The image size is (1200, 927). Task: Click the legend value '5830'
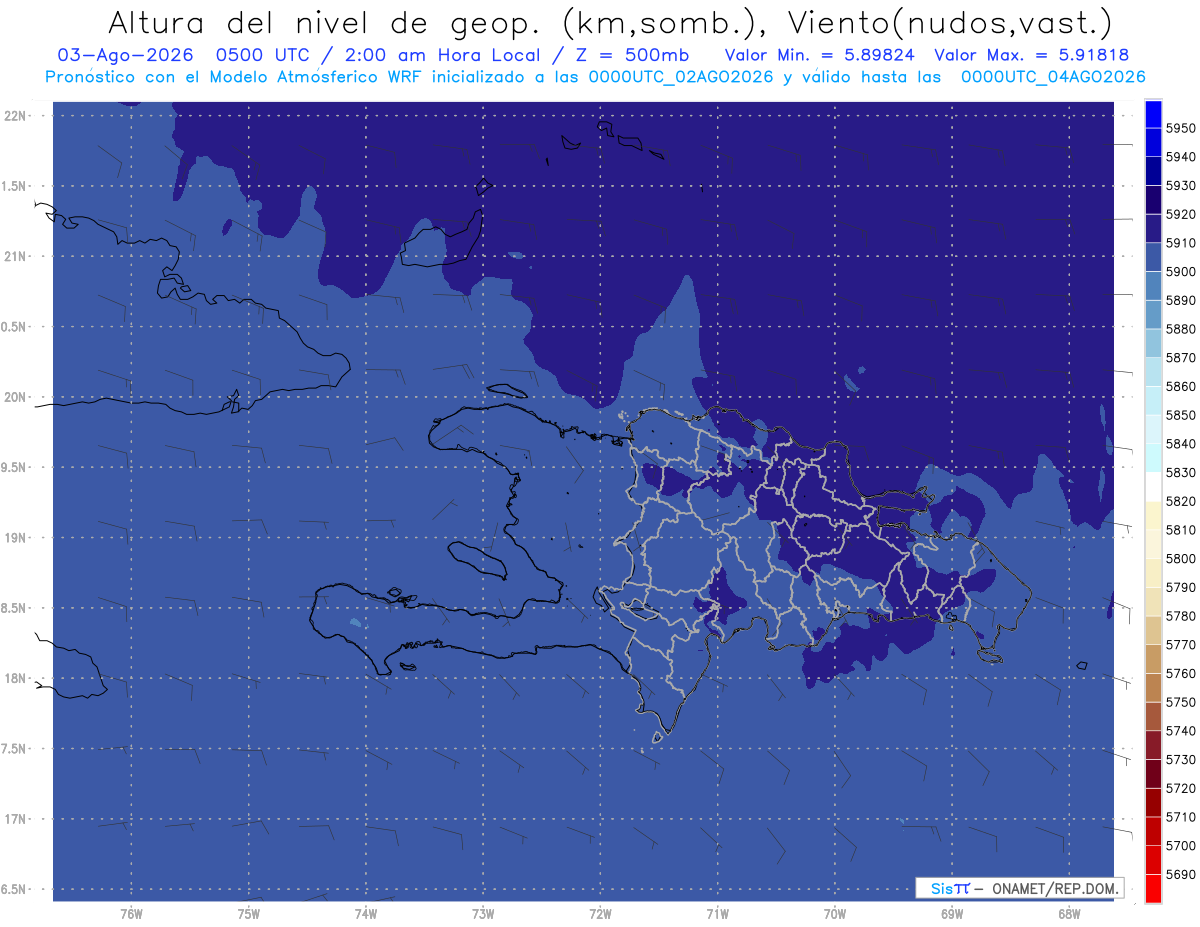(1180, 472)
